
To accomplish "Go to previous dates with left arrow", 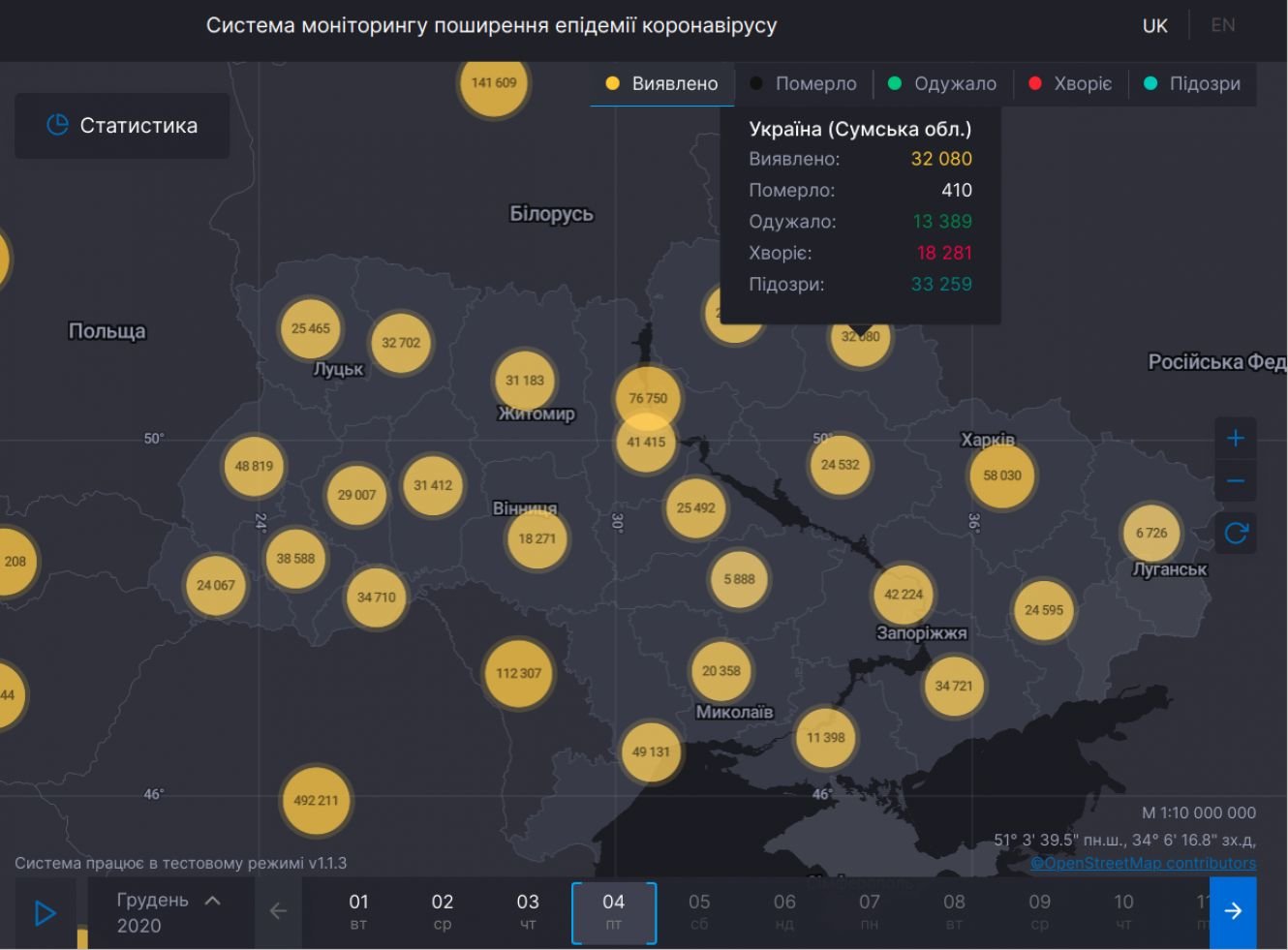I will point(278,911).
